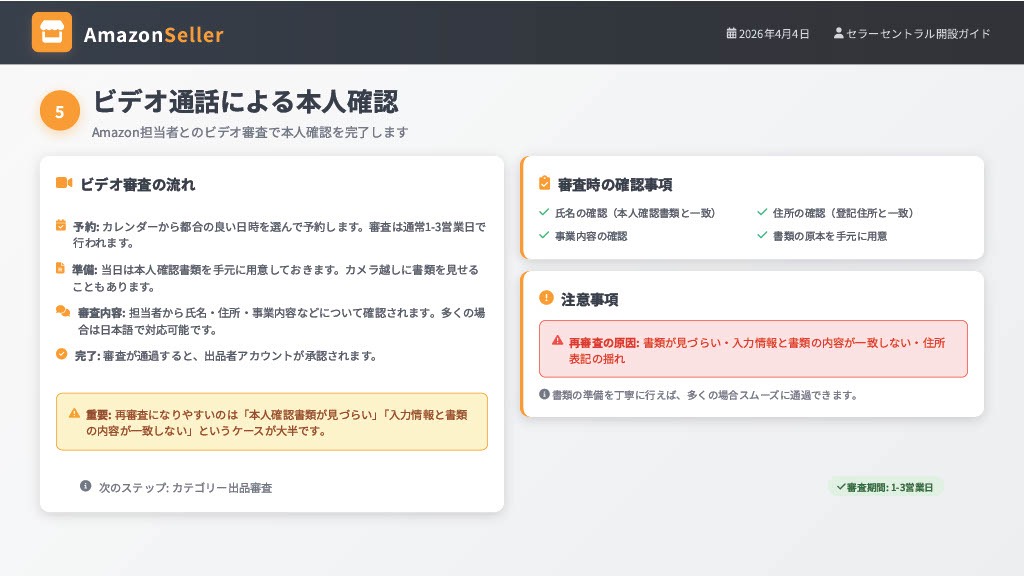Viewport: 1024px width, 576px height.
Task: Click the セラーセントラル開設ガイド header label
Action: [x=918, y=33]
